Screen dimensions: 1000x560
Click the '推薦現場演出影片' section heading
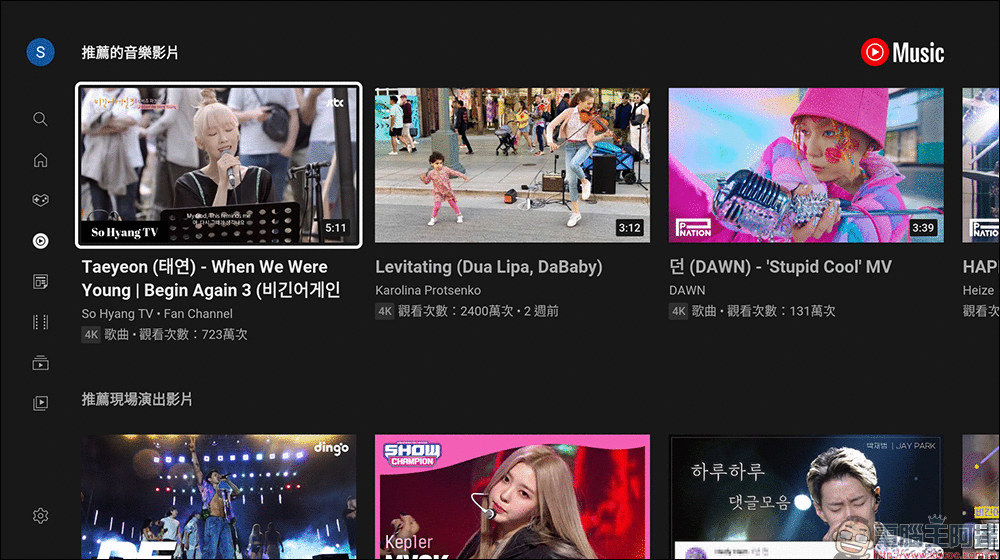(137, 399)
